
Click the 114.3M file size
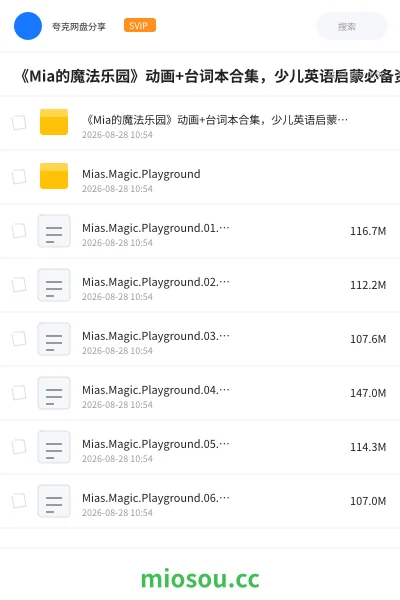pyautogui.click(x=368, y=447)
